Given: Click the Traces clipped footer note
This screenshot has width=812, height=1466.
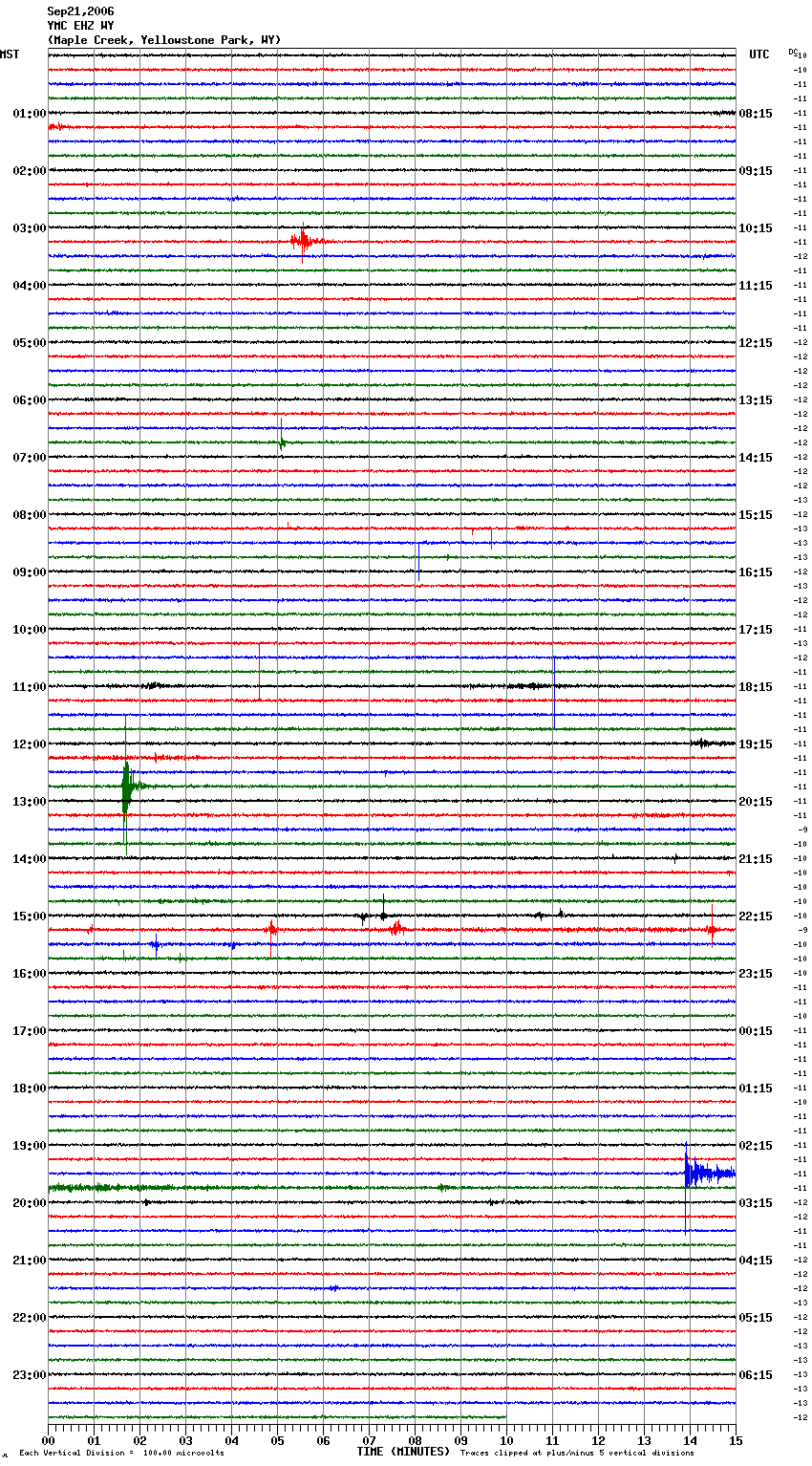Looking at the screenshot, I should click(x=577, y=1453).
